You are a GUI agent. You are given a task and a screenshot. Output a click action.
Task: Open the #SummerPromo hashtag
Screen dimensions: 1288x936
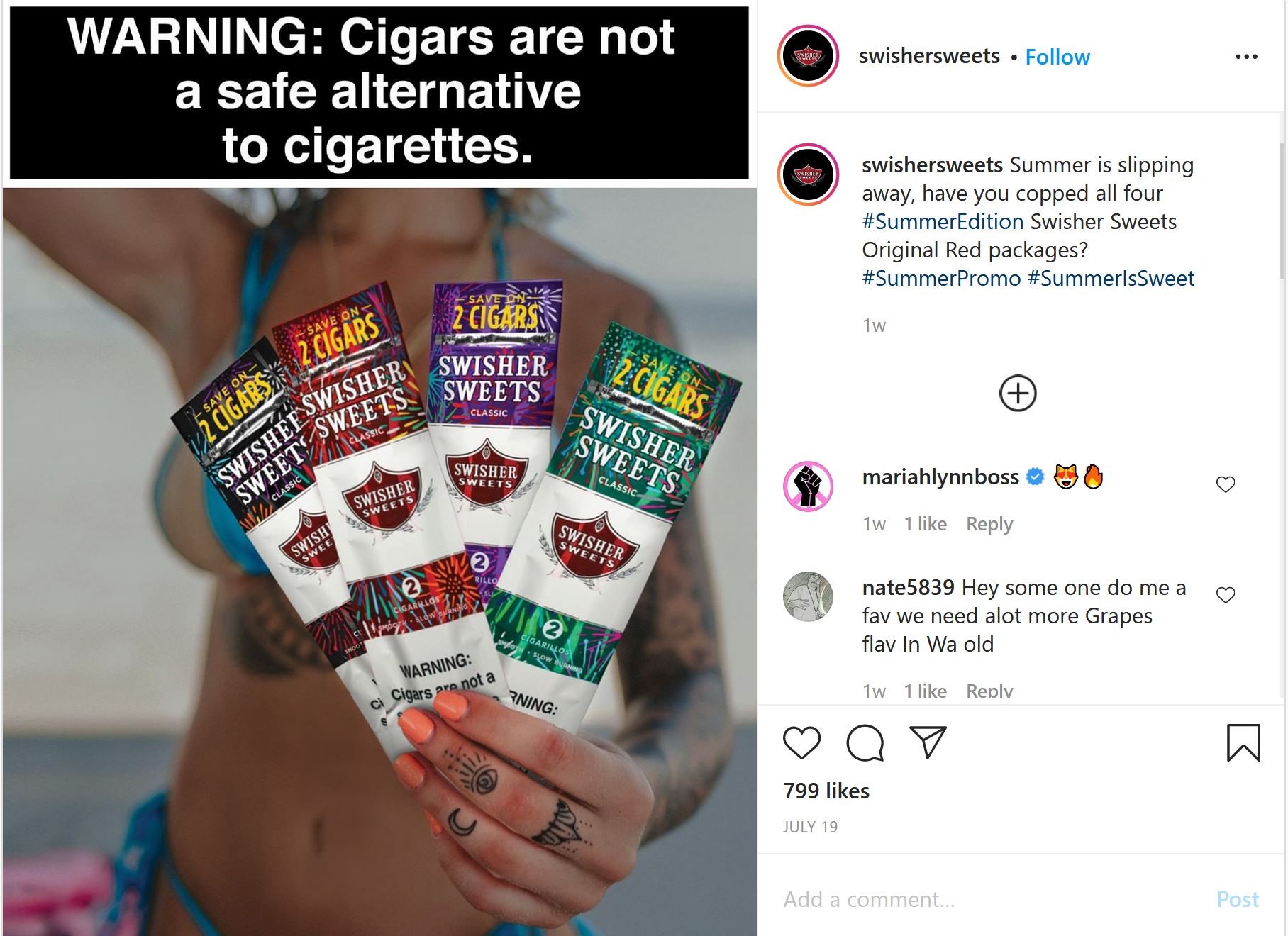click(941, 278)
